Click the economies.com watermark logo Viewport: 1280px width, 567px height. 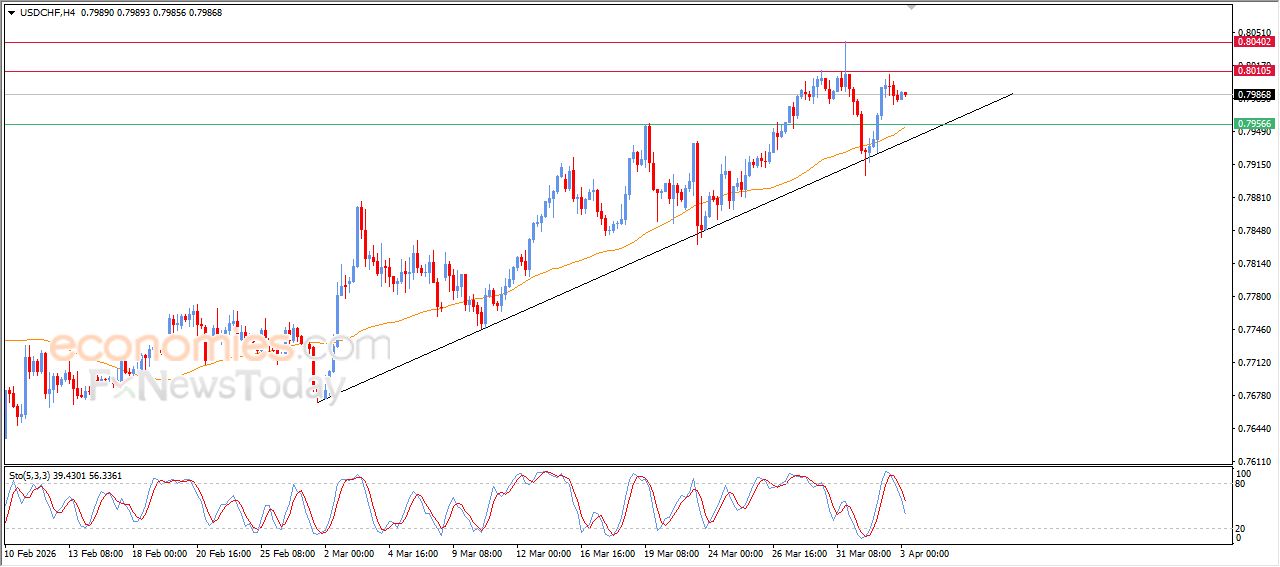(x=220, y=347)
